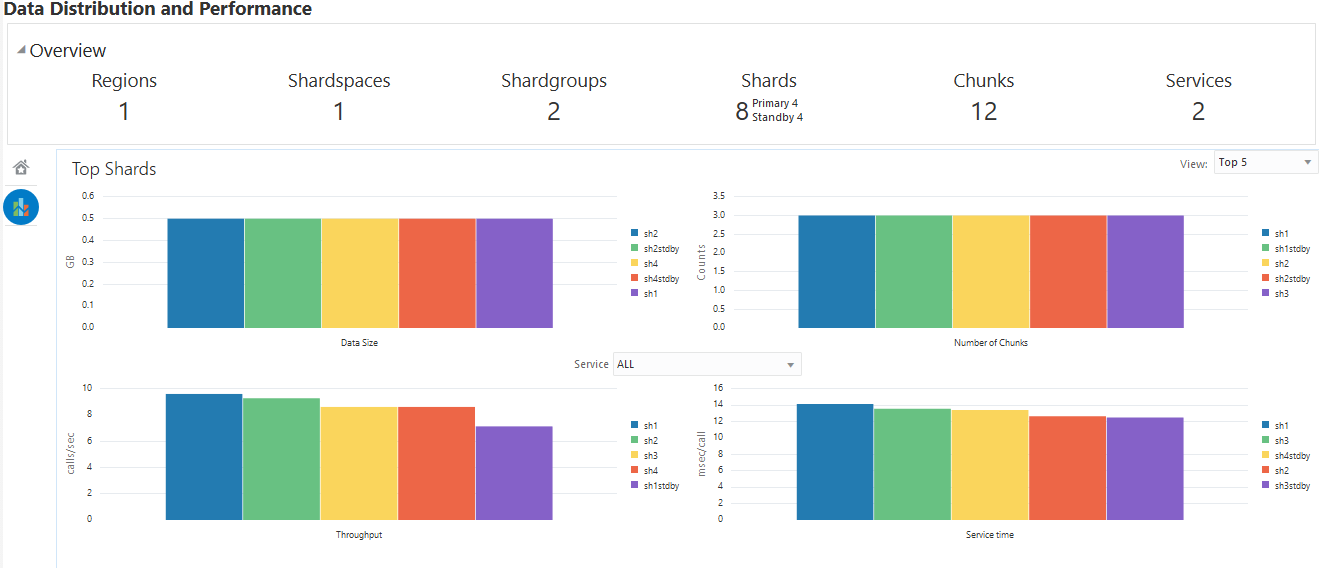Select the red sh2stdby bar in Number of Chunks
This screenshot has width=1319, height=568.
pos(1068,271)
